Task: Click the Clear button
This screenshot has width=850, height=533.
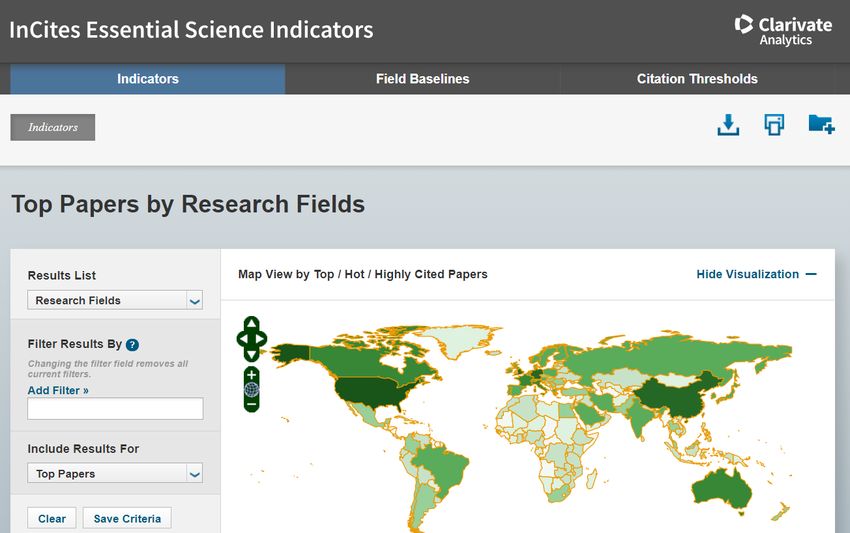Action: click(51, 518)
